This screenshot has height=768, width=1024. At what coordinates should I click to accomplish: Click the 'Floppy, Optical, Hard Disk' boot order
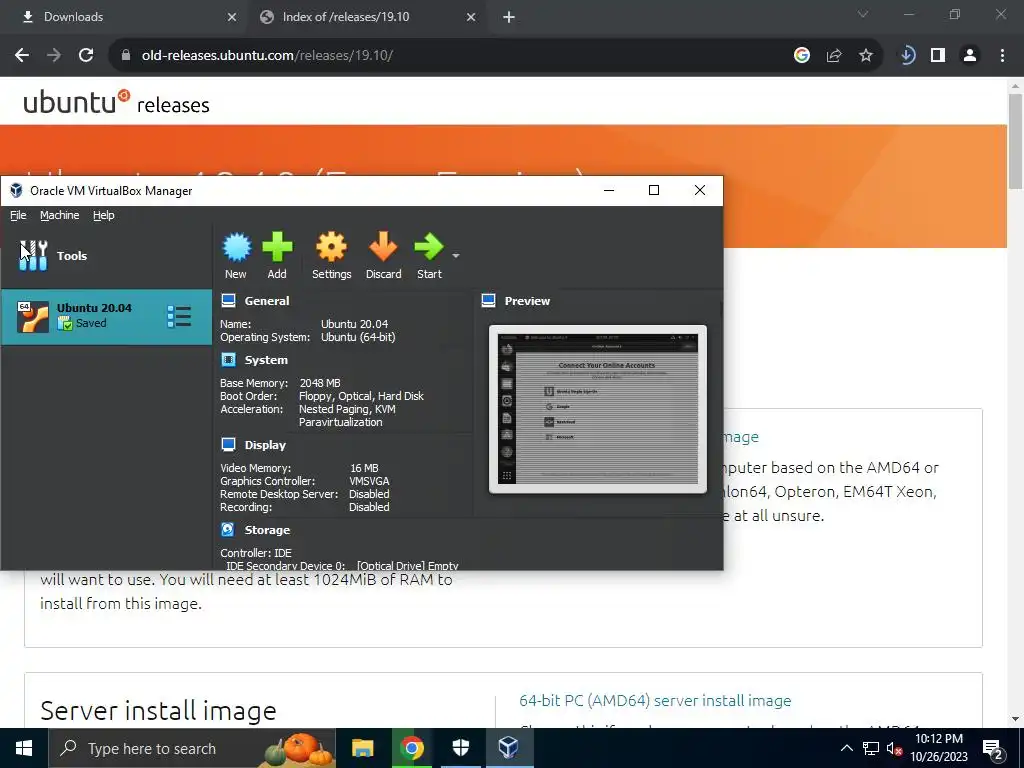pos(361,396)
